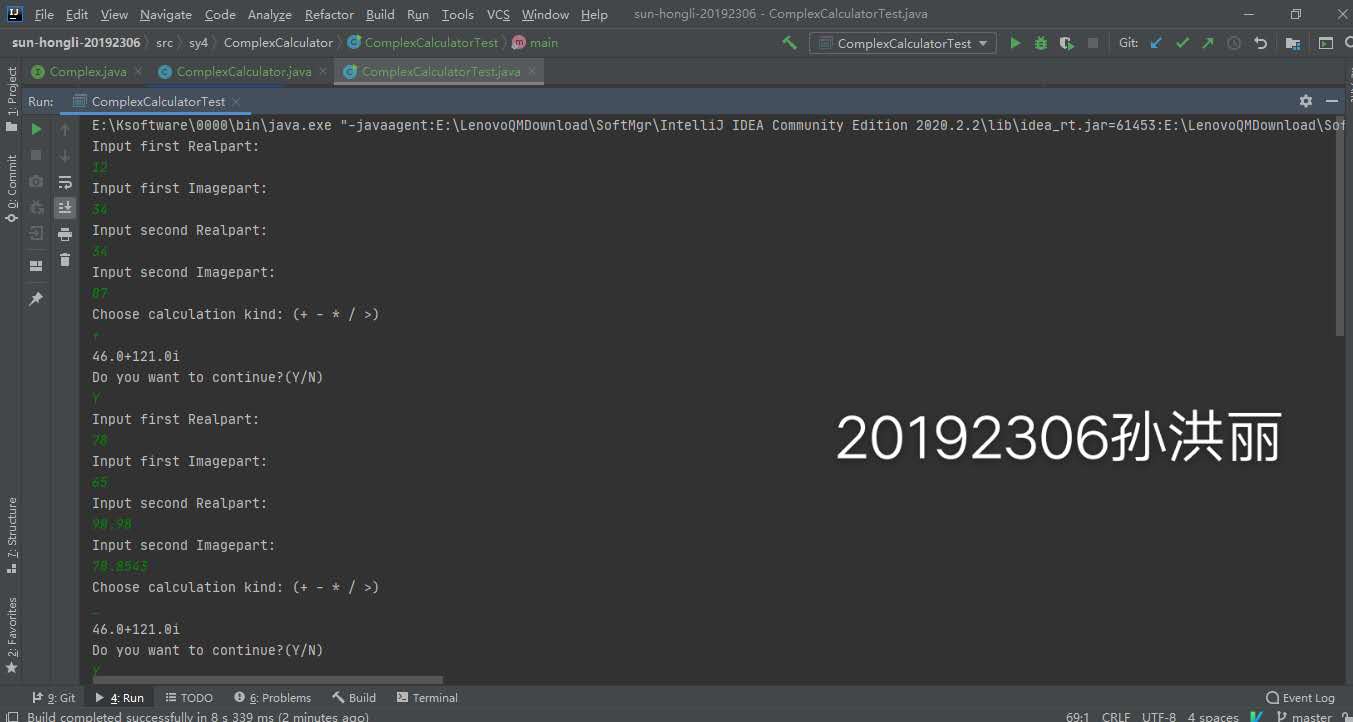1353x722 pixels.
Task: Open the TODO tool window tab
Action: 189,698
